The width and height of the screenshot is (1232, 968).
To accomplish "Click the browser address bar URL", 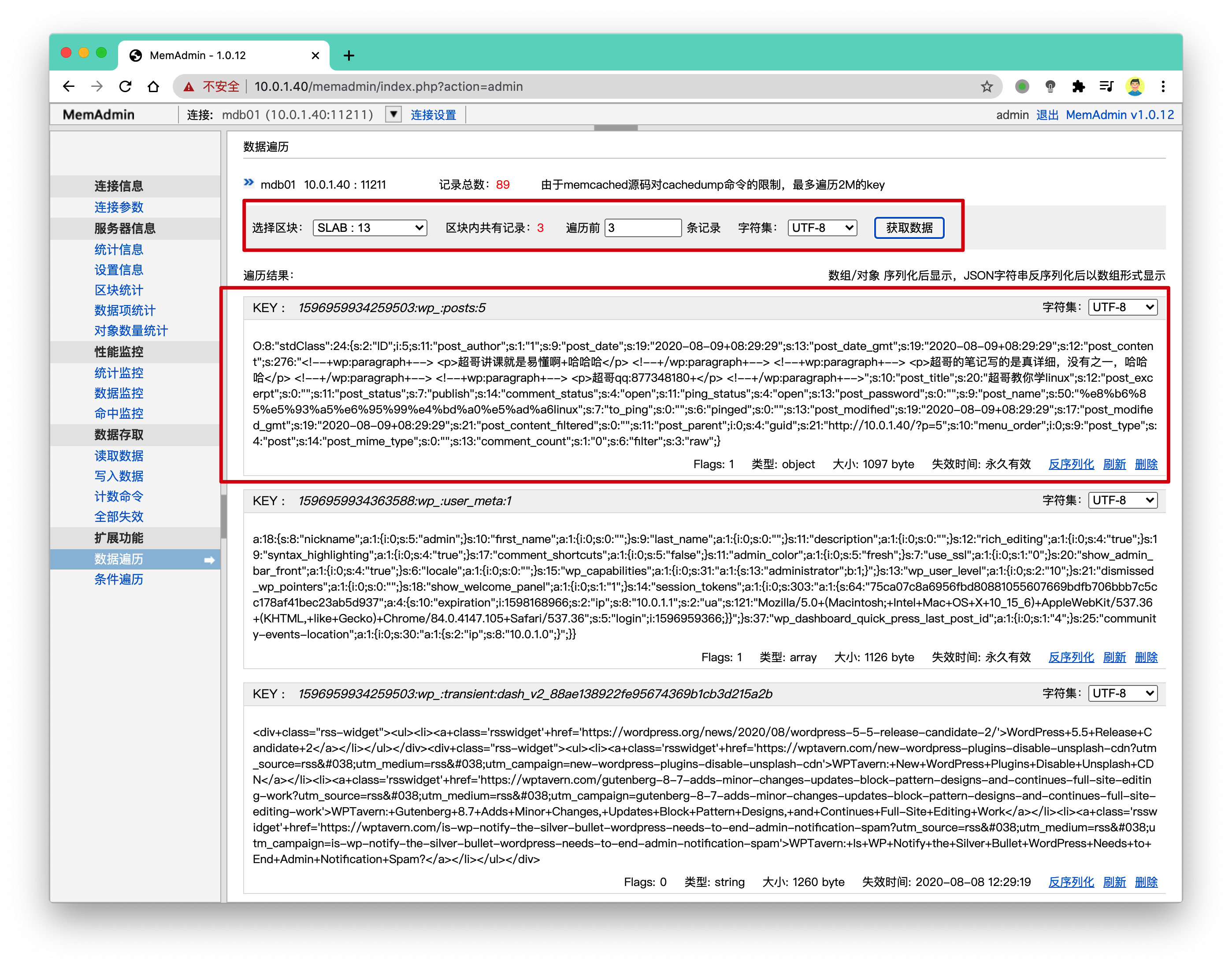I will click(x=389, y=87).
